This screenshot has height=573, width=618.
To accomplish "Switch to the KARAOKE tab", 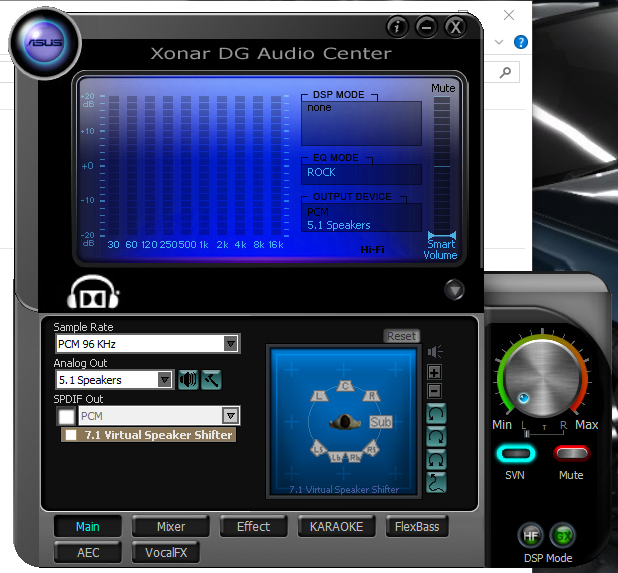I will pos(336,526).
